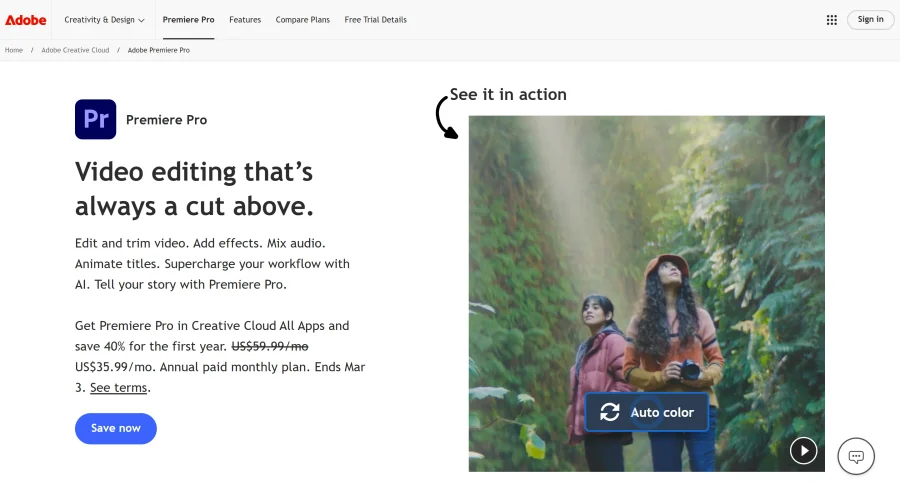Screen dimensions: 900x500
Task: Click the Adobe logo
Action: click(25, 20)
